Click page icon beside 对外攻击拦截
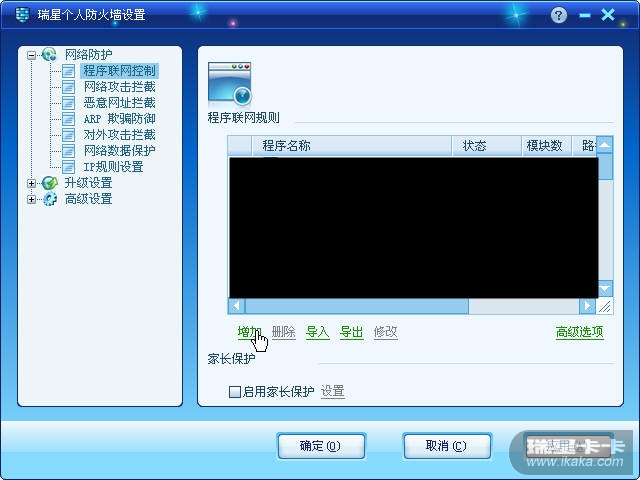The width and height of the screenshot is (640, 480). coord(68,135)
